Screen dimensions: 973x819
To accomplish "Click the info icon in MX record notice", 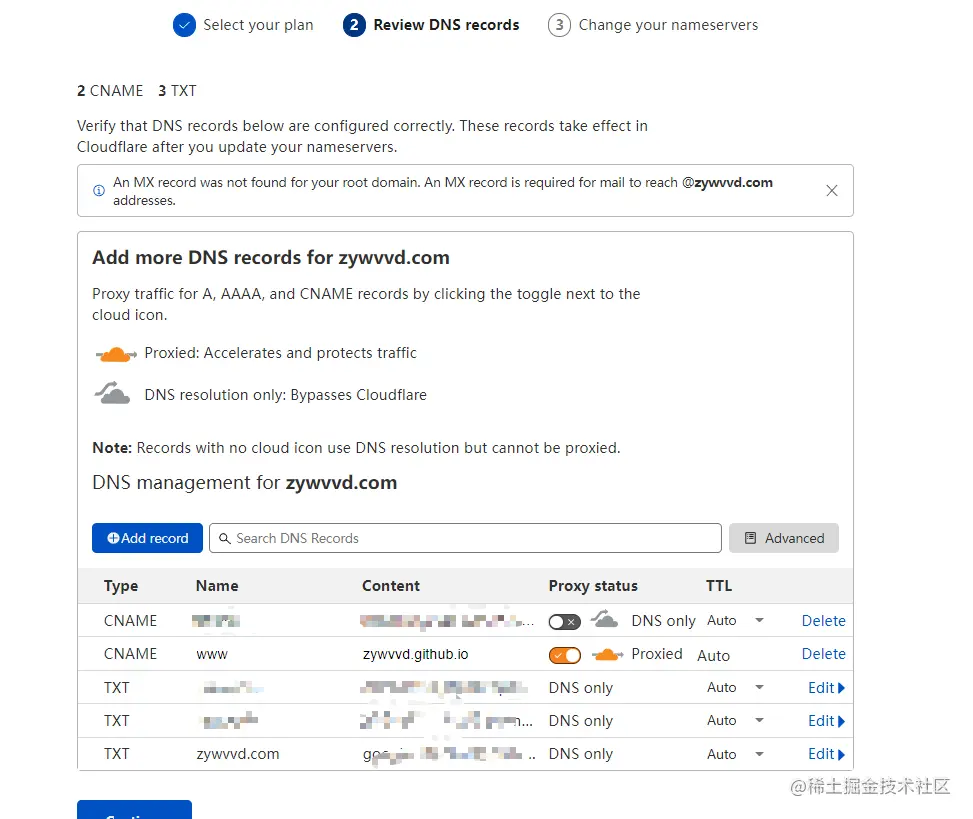I will 99,190.
